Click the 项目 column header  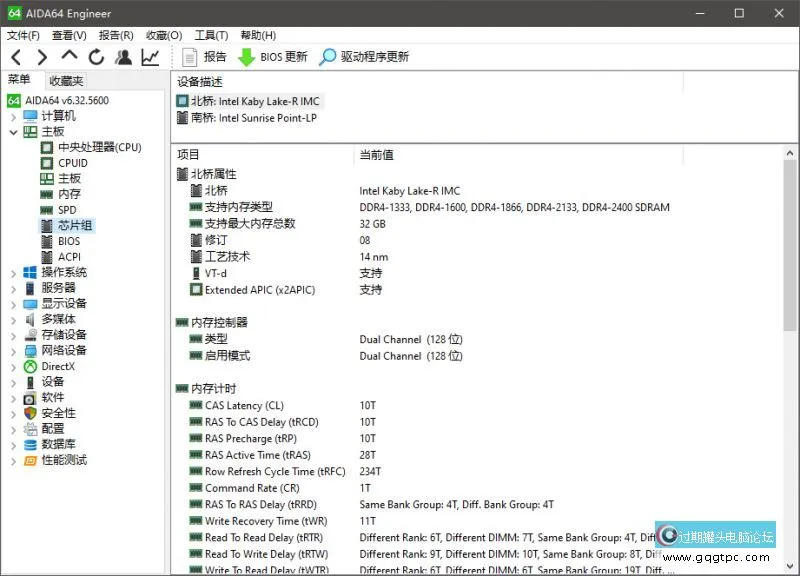click(189, 155)
